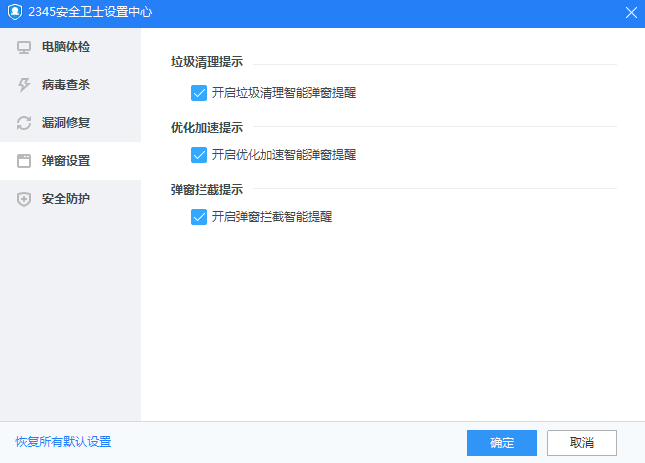Click the 垃圾清理提示 section heading
The image size is (645, 463).
(207, 62)
